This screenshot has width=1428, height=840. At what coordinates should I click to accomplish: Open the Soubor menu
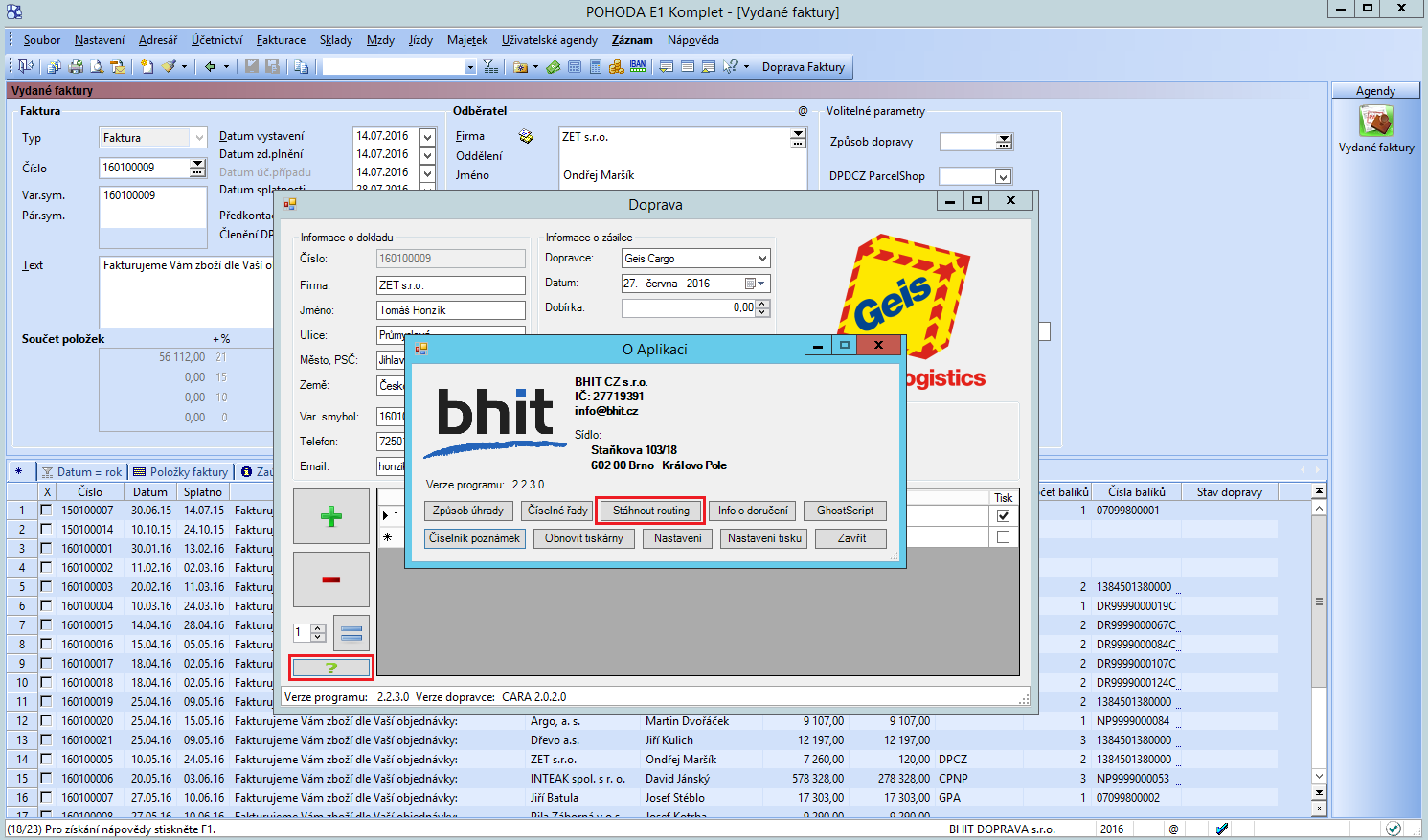[x=42, y=40]
